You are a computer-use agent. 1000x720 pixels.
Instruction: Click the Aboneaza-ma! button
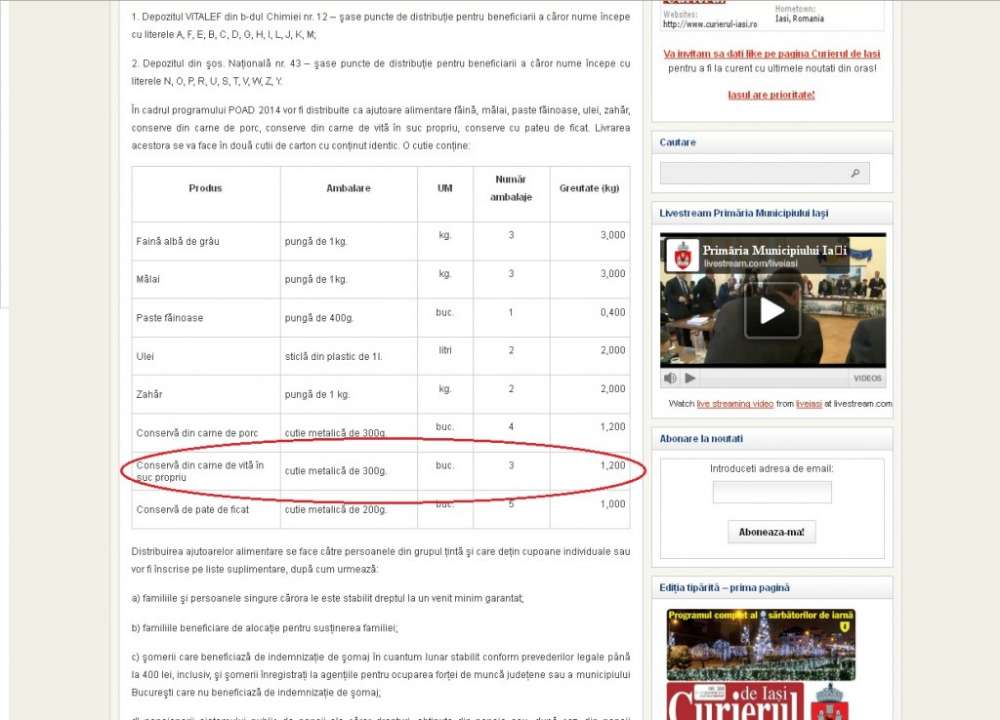(772, 532)
